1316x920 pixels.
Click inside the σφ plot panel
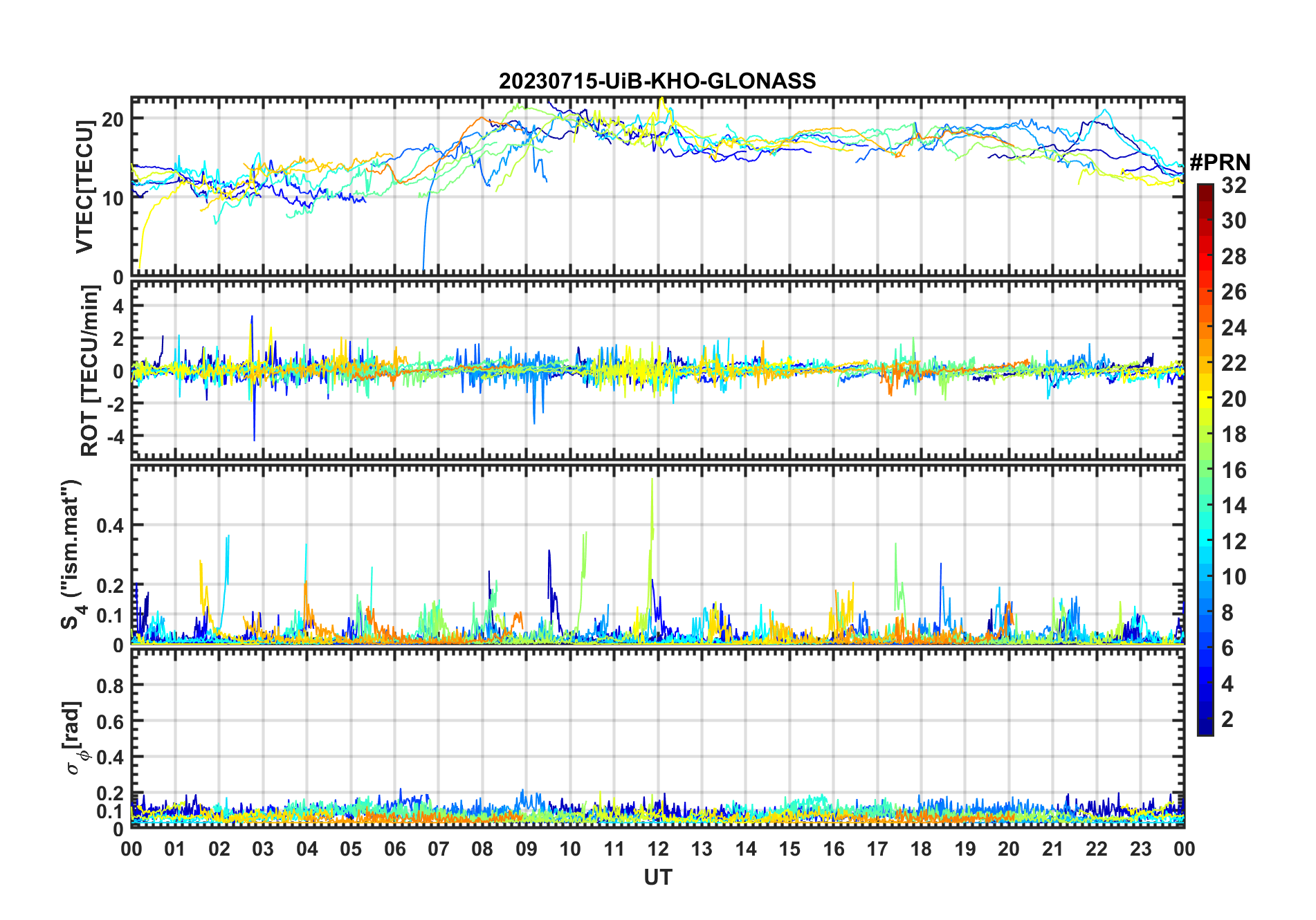(x=657, y=739)
